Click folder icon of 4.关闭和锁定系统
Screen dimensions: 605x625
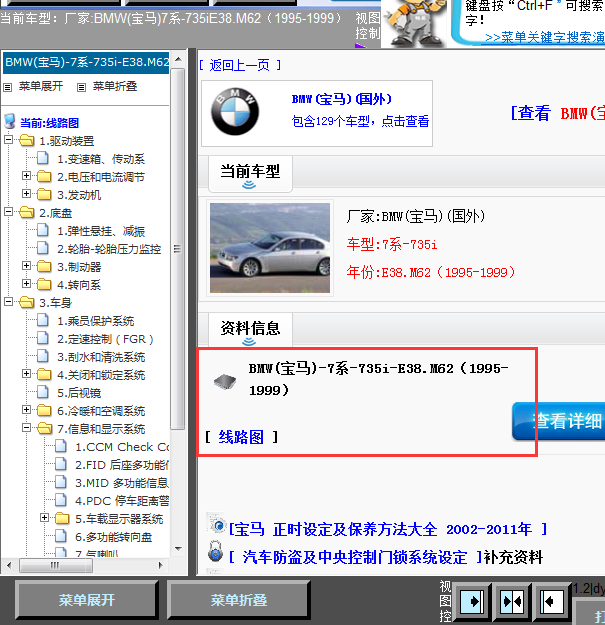click(x=44, y=374)
